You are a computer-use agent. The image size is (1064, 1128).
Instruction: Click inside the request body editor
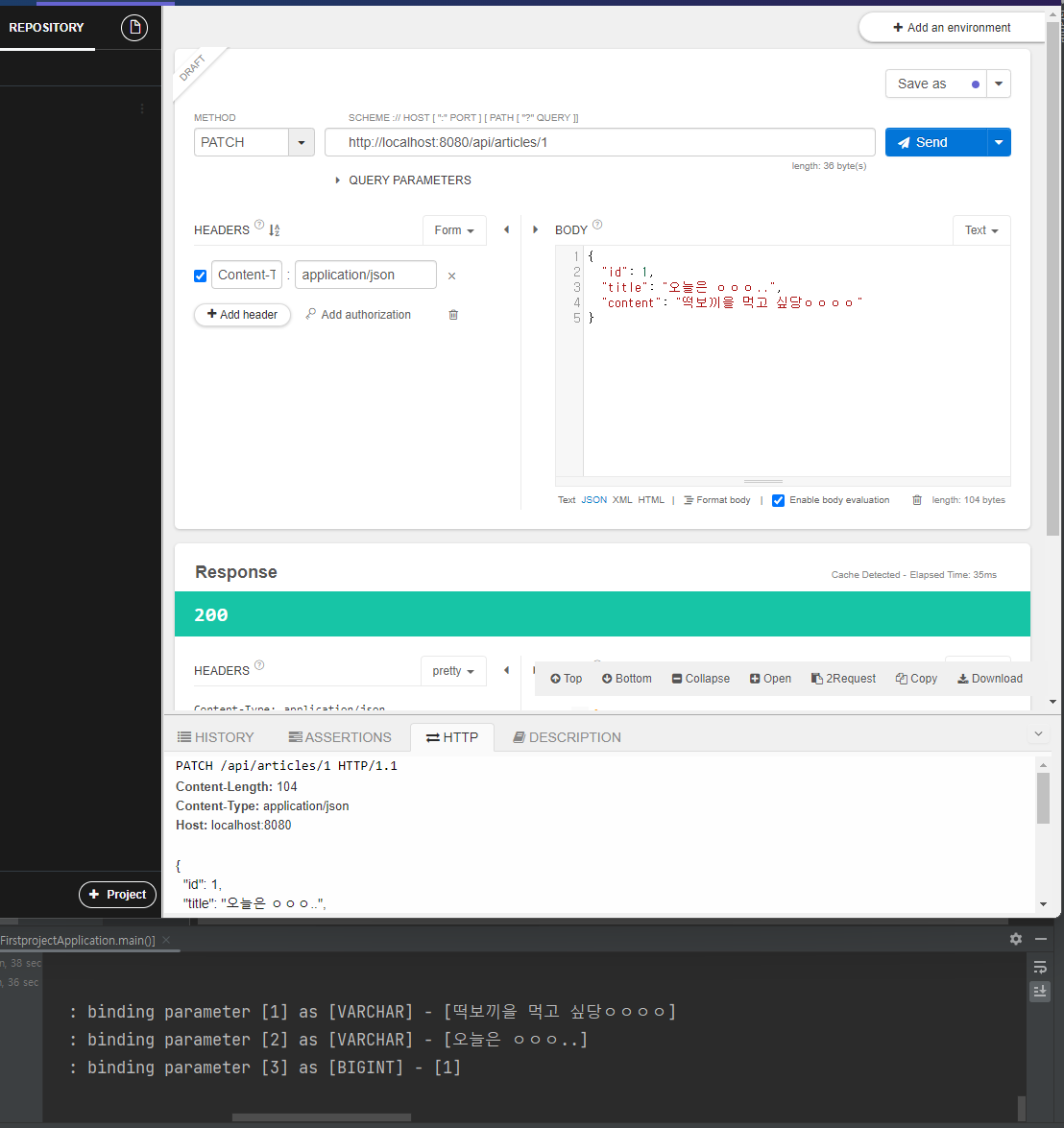pos(796,361)
